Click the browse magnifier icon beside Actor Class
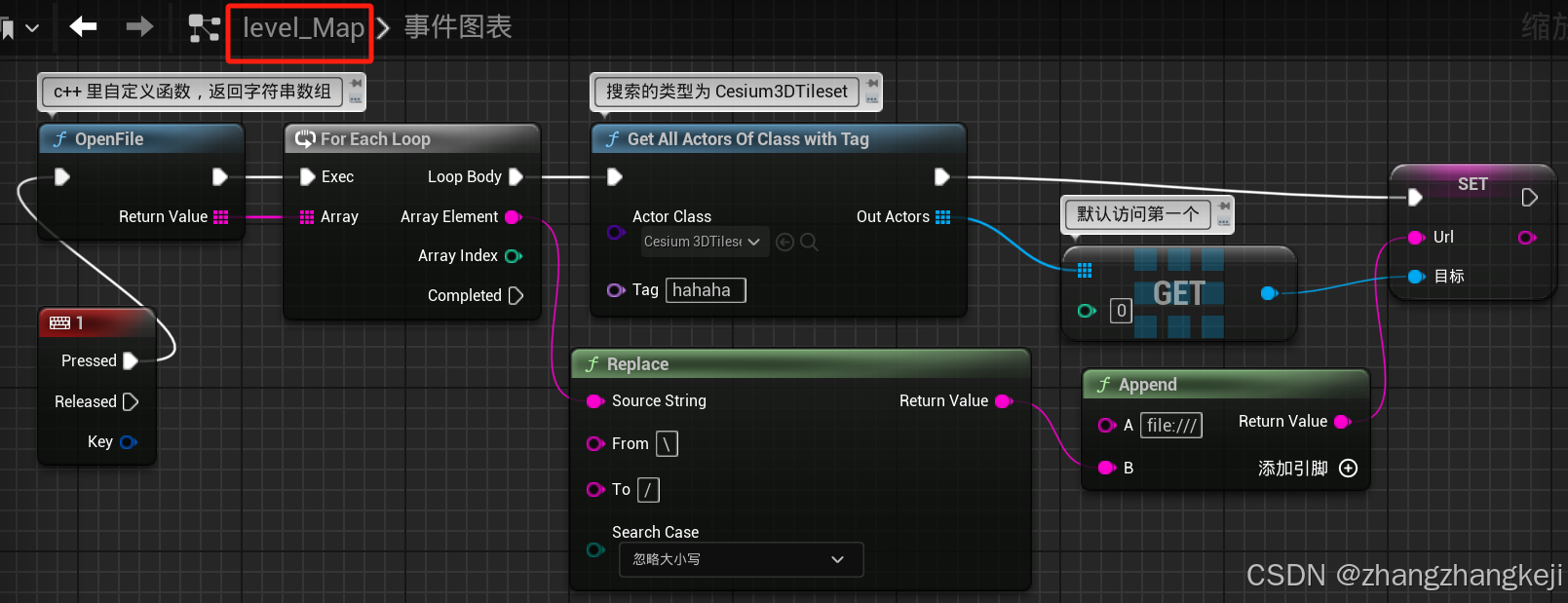This screenshot has width=1568, height=603. [809, 242]
